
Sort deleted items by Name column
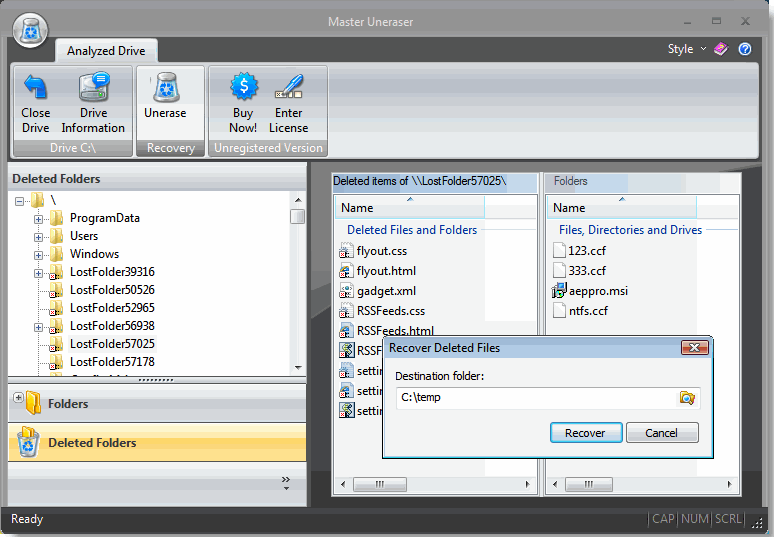coord(410,207)
